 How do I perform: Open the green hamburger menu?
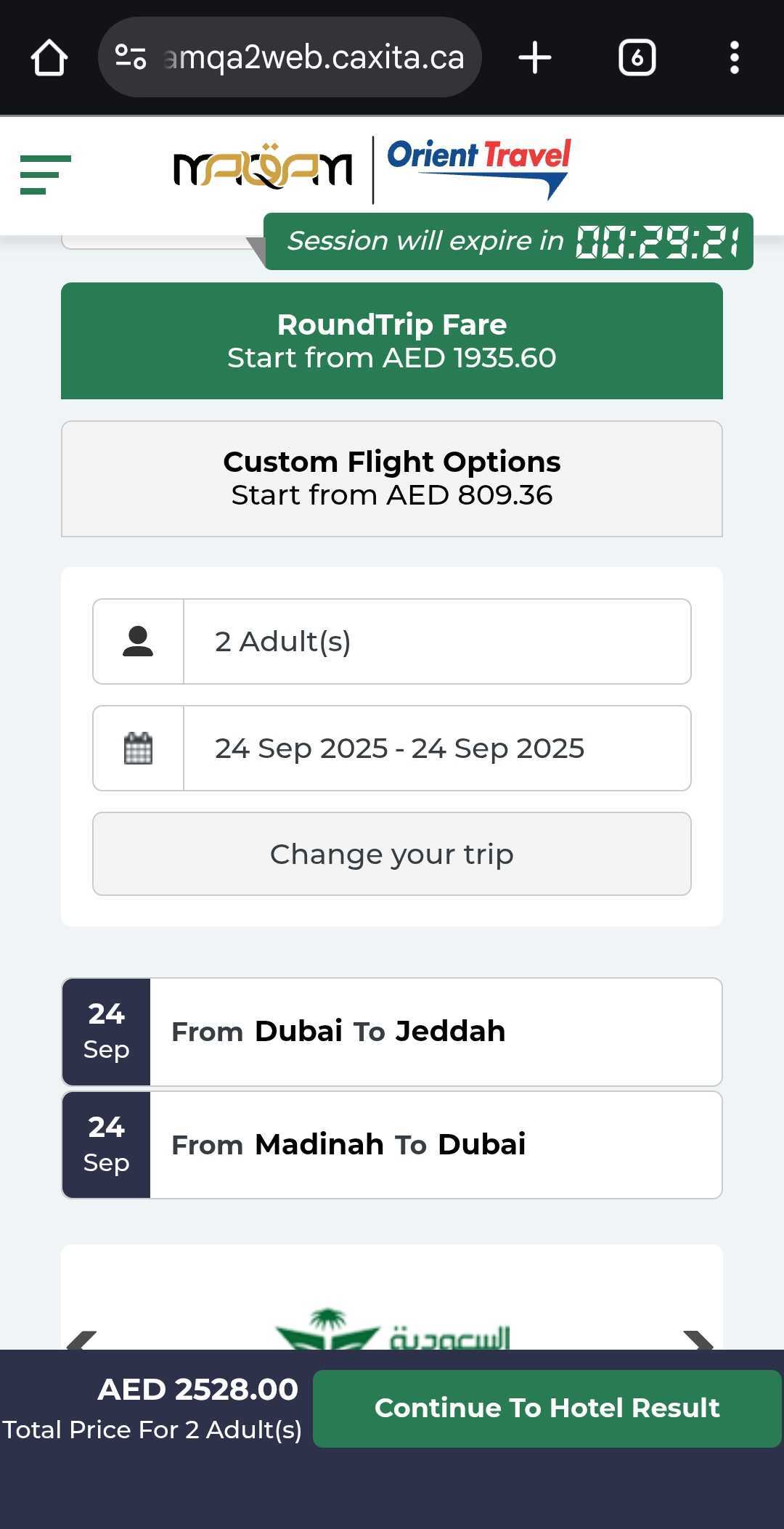click(x=45, y=174)
